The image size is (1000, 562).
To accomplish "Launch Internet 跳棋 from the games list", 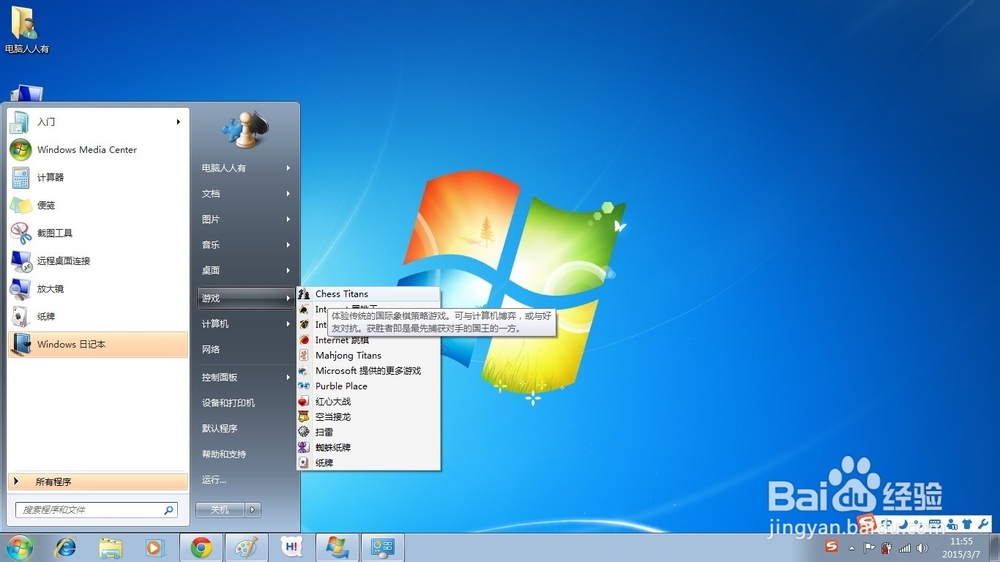I will [368, 340].
